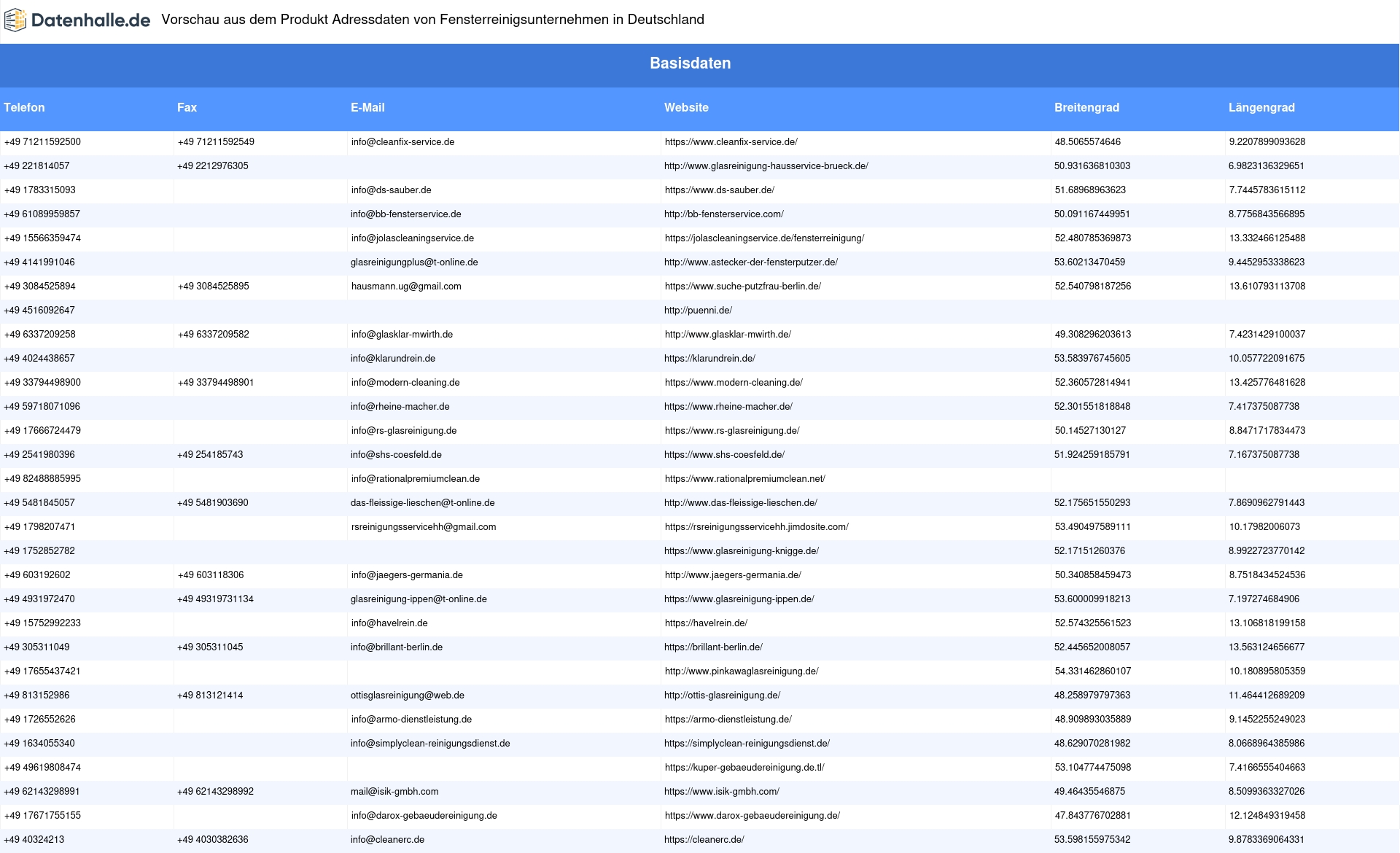This screenshot has width=1400, height=853.
Task: Click phone +49 1752852782
Action: coord(39,551)
